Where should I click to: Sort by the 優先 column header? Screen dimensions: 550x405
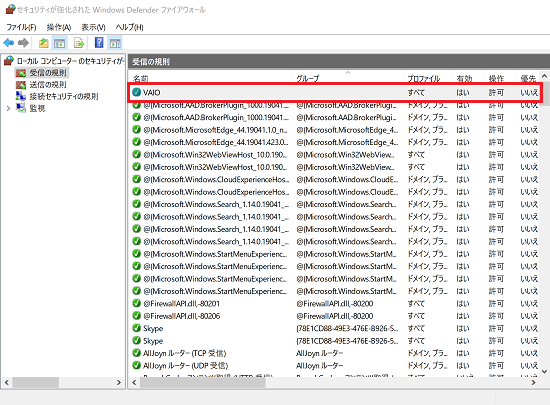click(x=528, y=78)
